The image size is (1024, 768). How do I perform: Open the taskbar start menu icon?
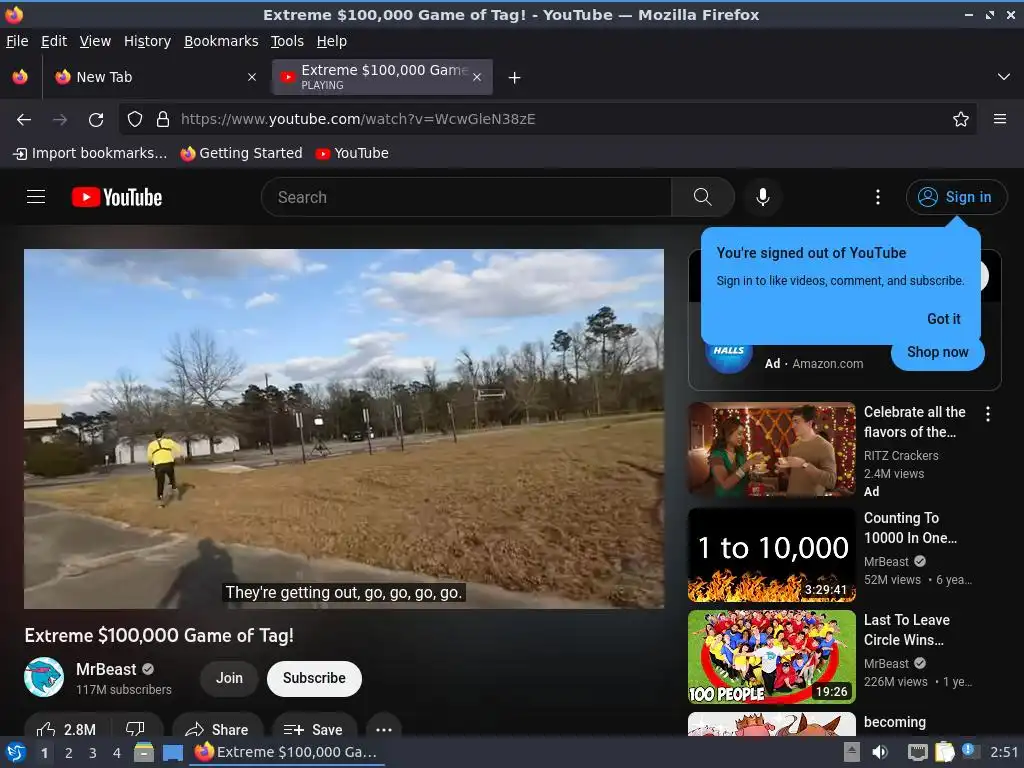point(16,752)
